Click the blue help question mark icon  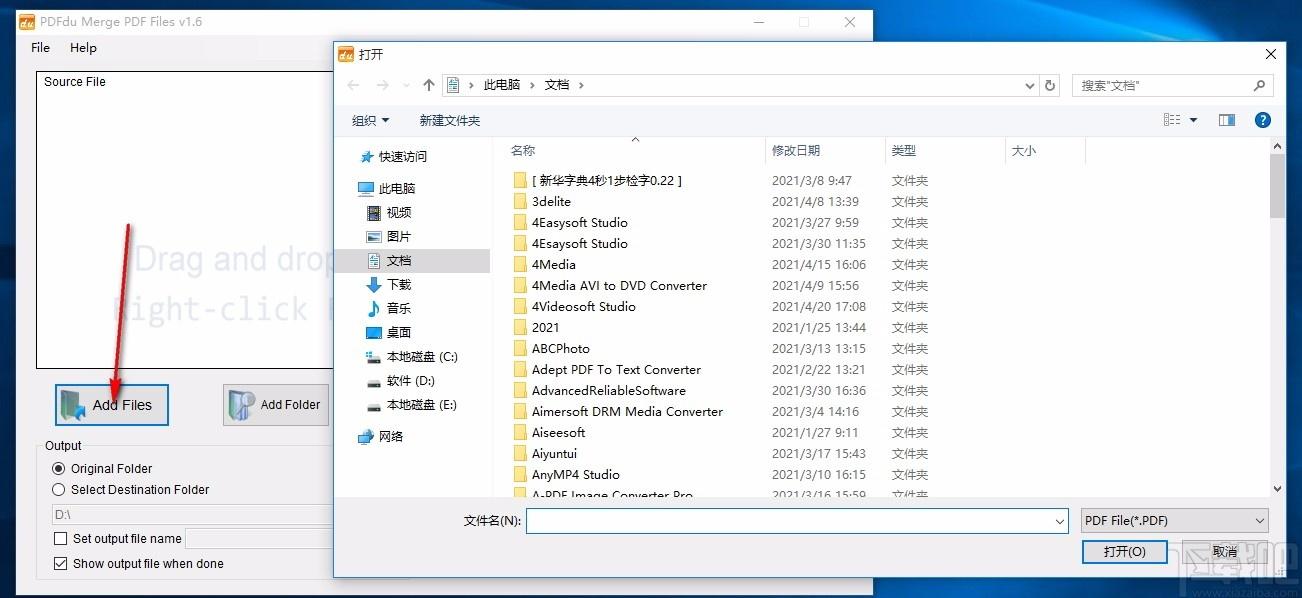point(1263,120)
